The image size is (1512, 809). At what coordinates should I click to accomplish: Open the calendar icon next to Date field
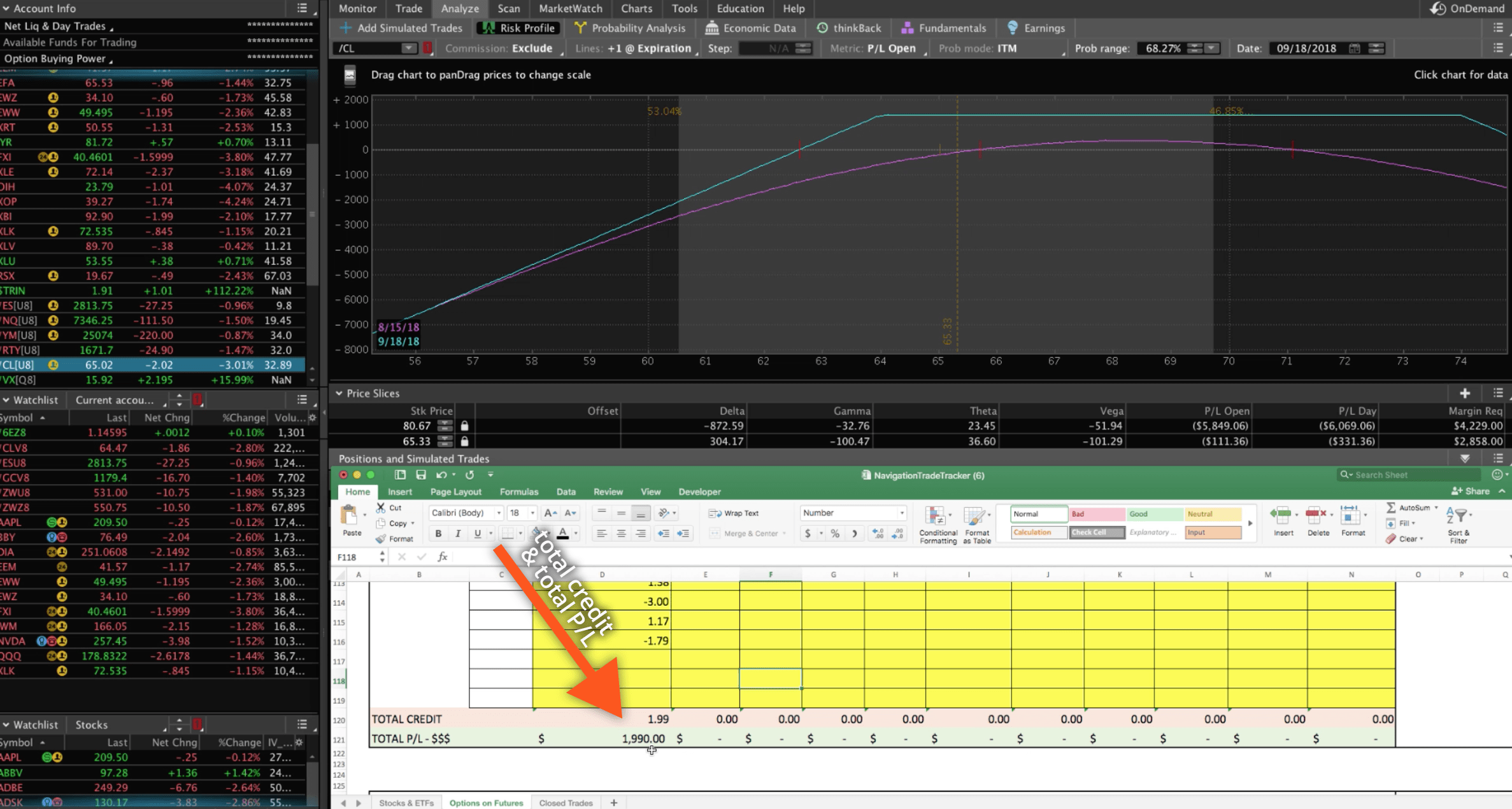click(x=1355, y=48)
